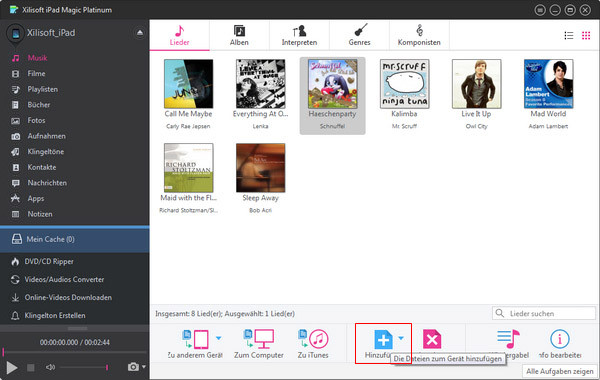Viewport: 600px width, 380px height.
Task: Click the pink delete file icon
Action: (432, 339)
